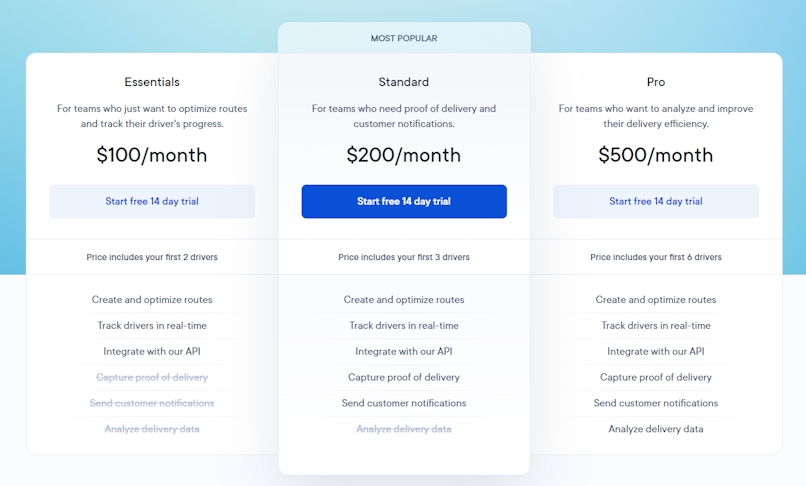Start the Standard free 14 day trial
The height and width of the screenshot is (486, 806).
point(404,201)
